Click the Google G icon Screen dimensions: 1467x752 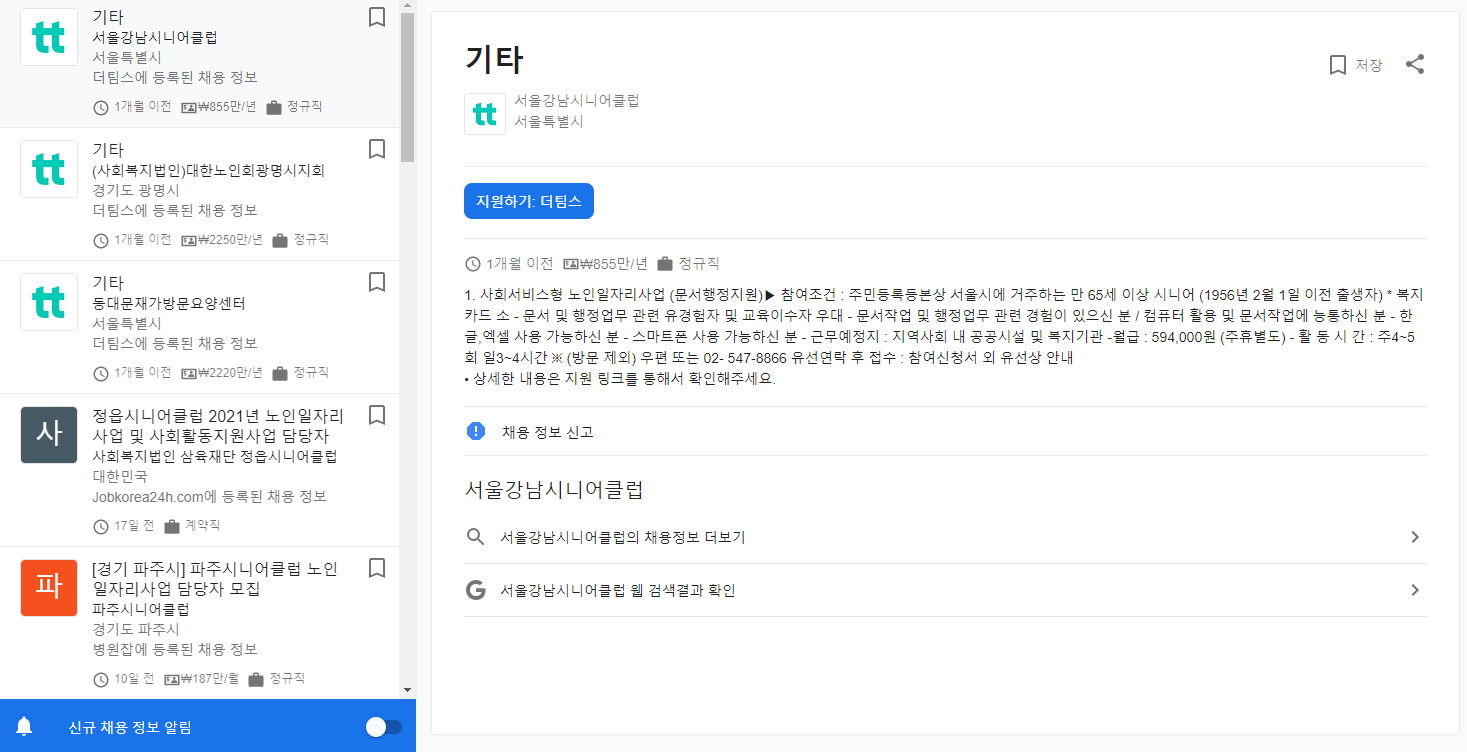[x=476, y=590]
